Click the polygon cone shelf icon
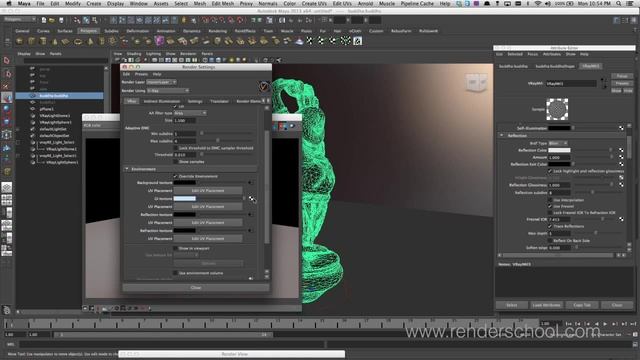 click(54, 41)
